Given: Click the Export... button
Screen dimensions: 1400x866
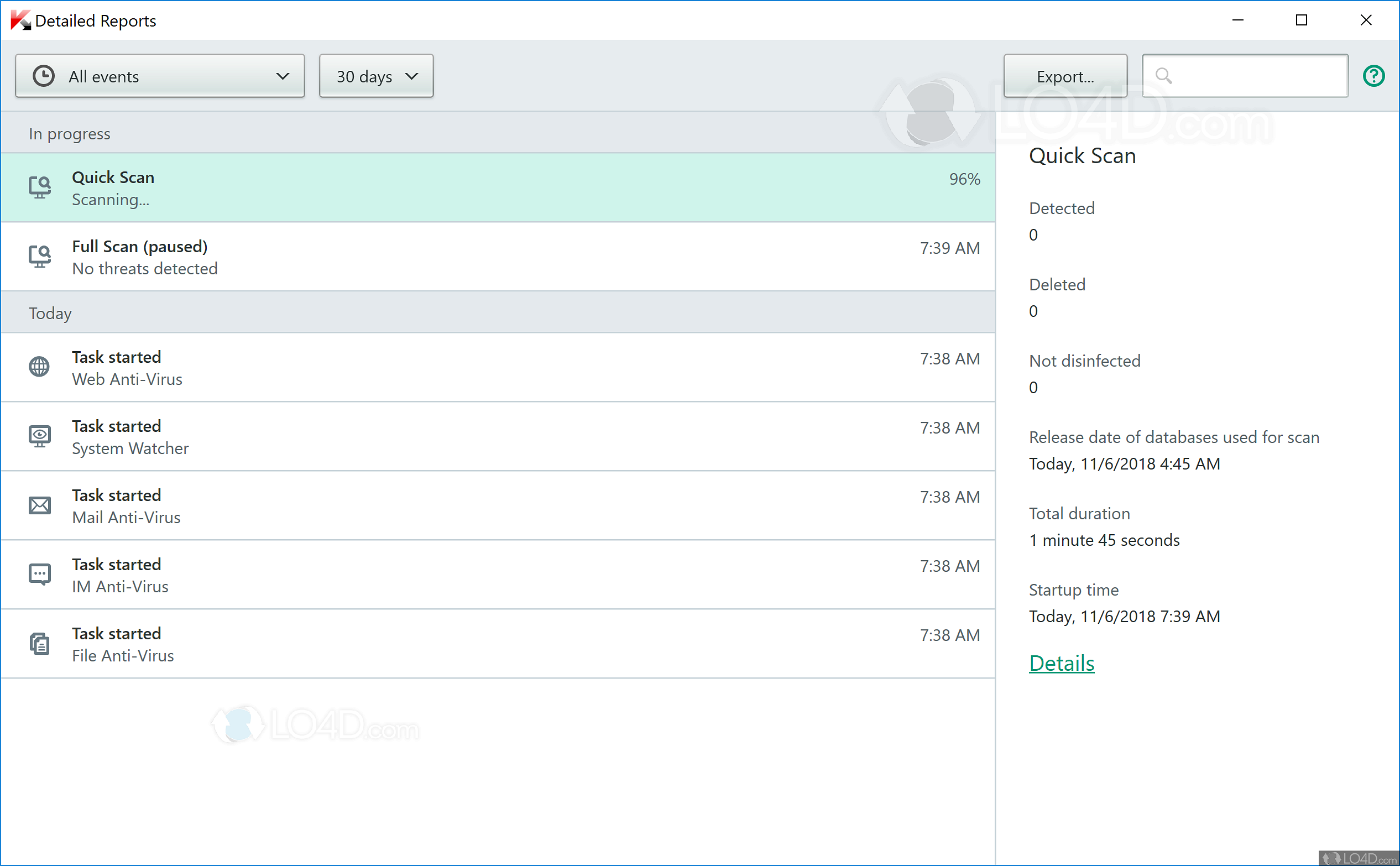Looking at the screenshot, I should (1065, 76).
